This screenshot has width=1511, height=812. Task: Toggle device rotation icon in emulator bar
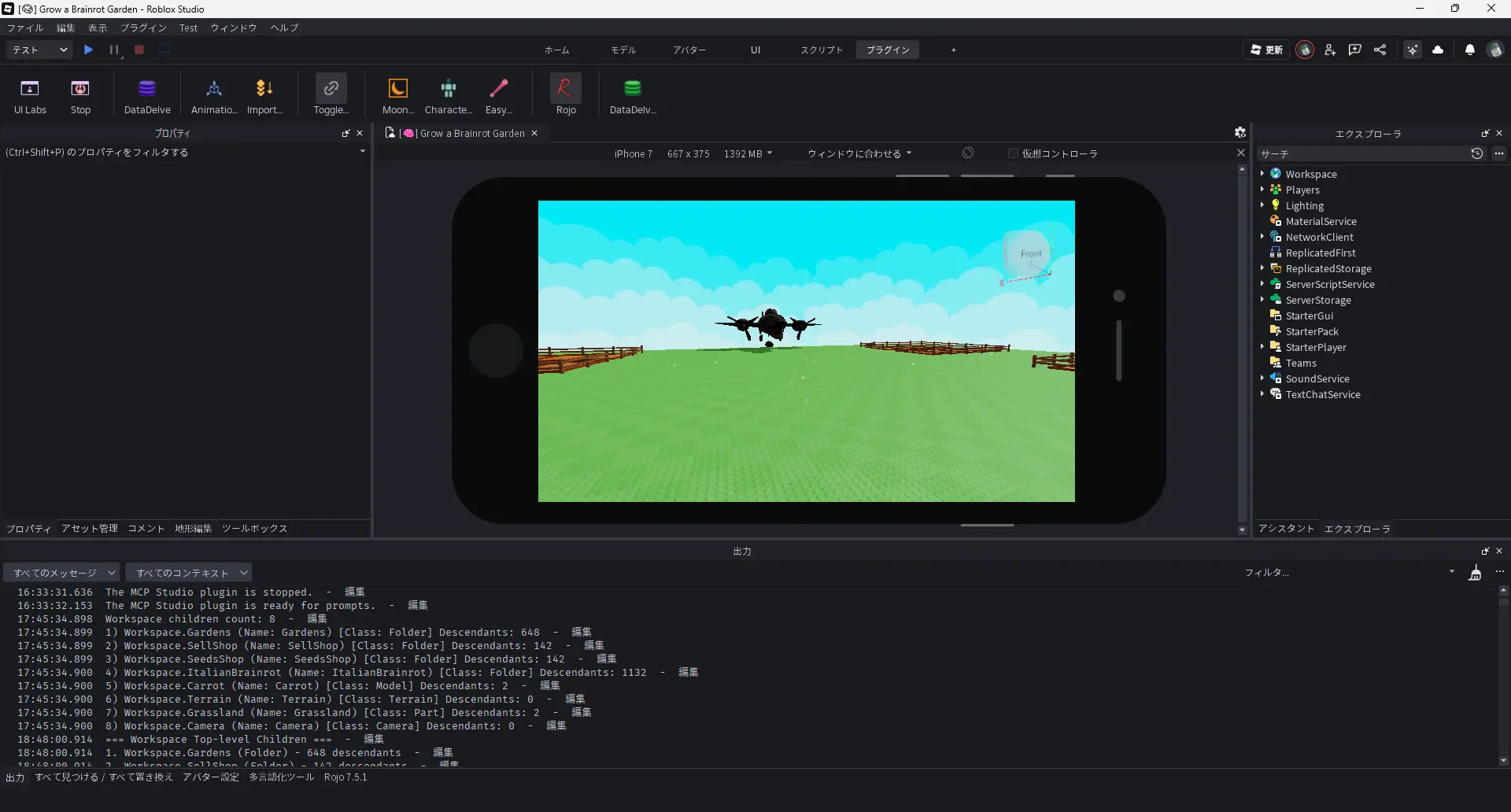point(968,153)
